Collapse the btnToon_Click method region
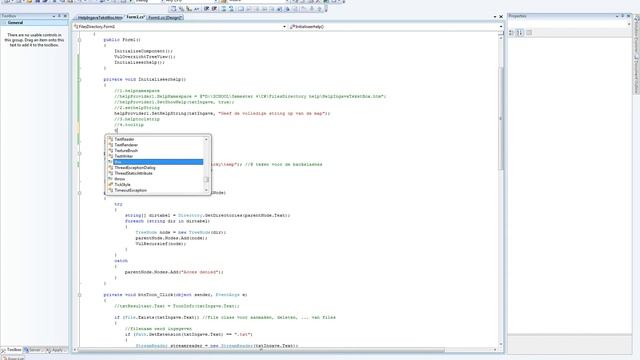Image resolution: width=640 pixels, height=360 pixels. (80, 295)
